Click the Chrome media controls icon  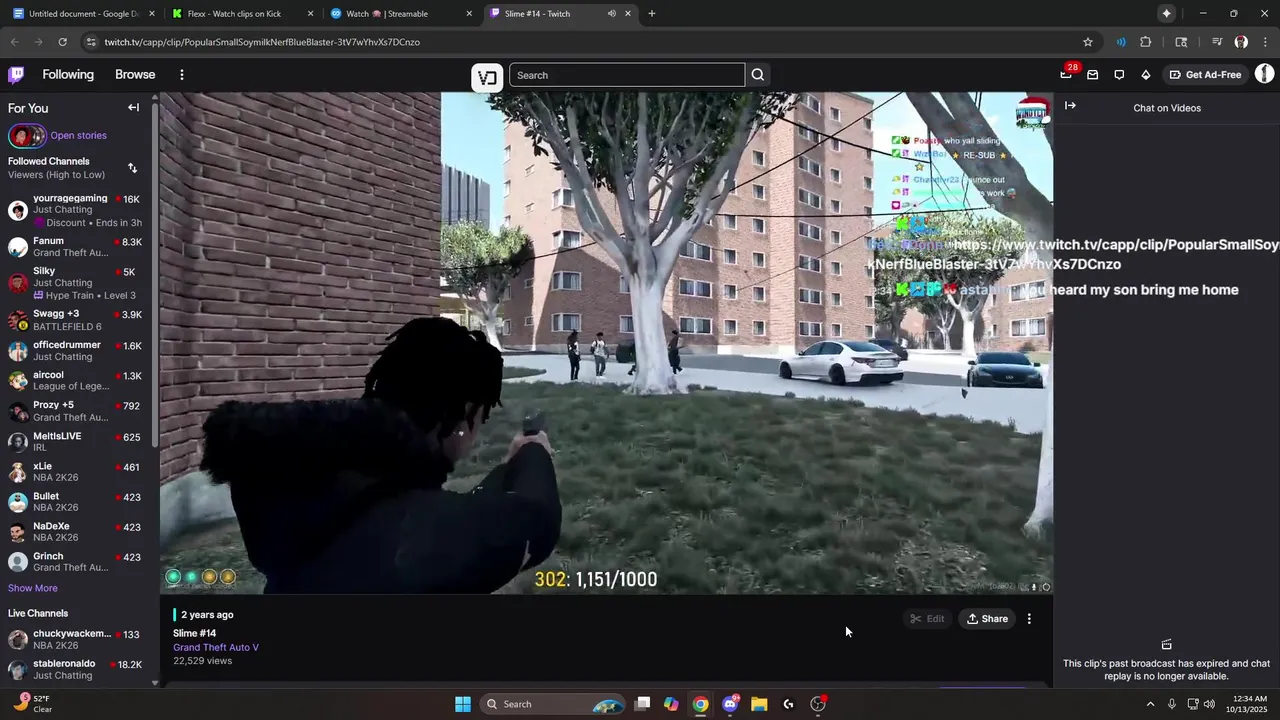coord(1217,42)
